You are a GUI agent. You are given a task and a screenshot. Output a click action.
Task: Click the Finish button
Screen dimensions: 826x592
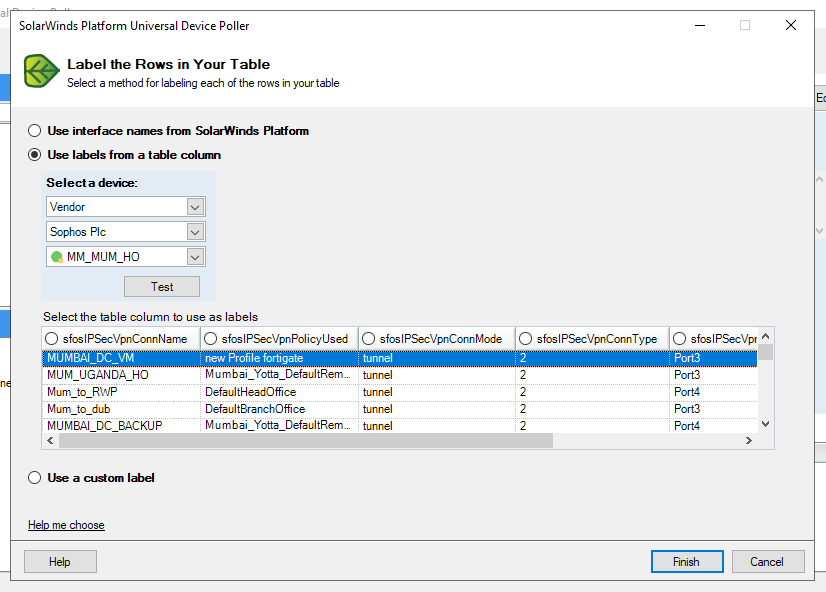click(x=687, y=561)
